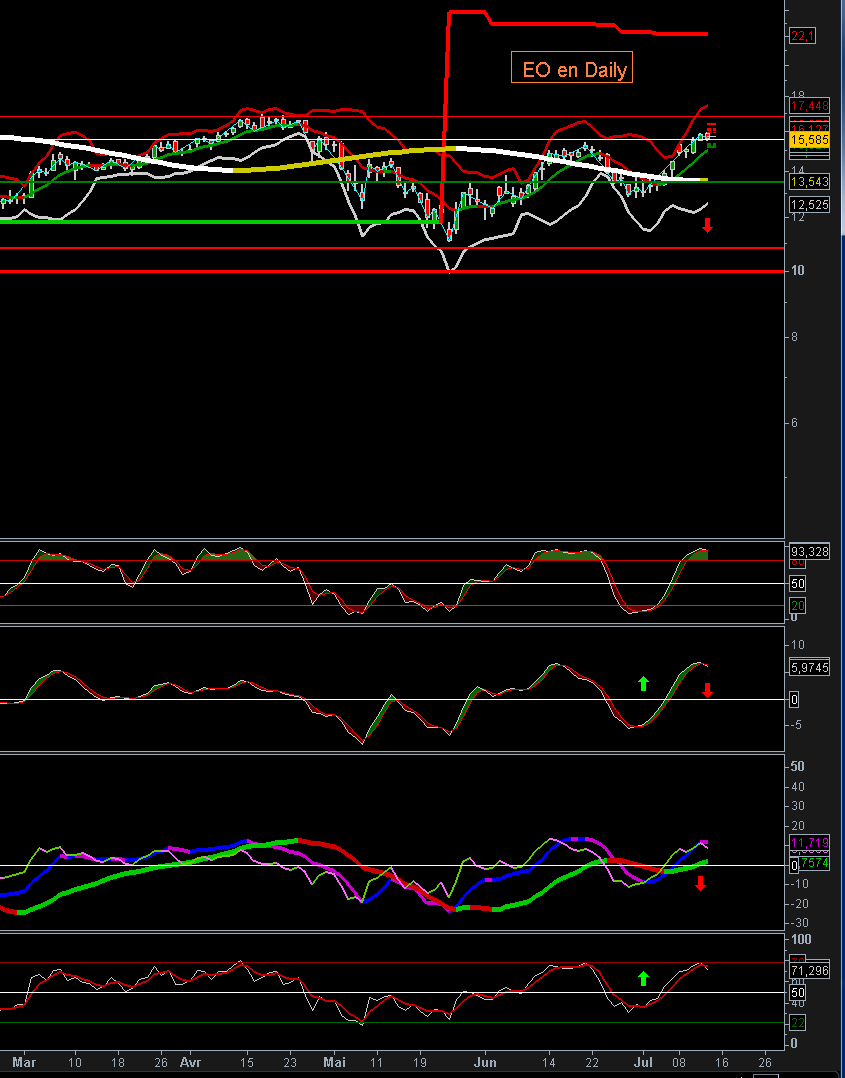Click the green 7574 indicator value
The width and height of the screenshot is (845, 1078).
tap(813, 864)
